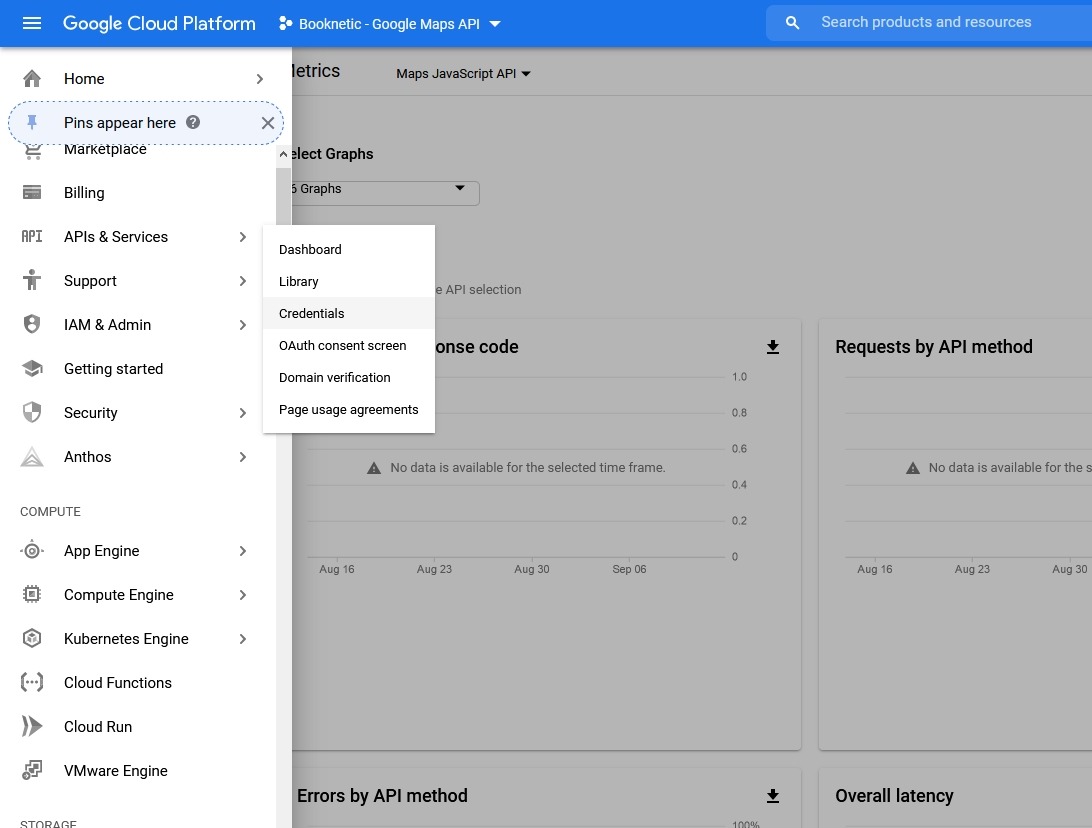
Task: Click the Getting started graduation cap icon
Action: pos(32,368)
